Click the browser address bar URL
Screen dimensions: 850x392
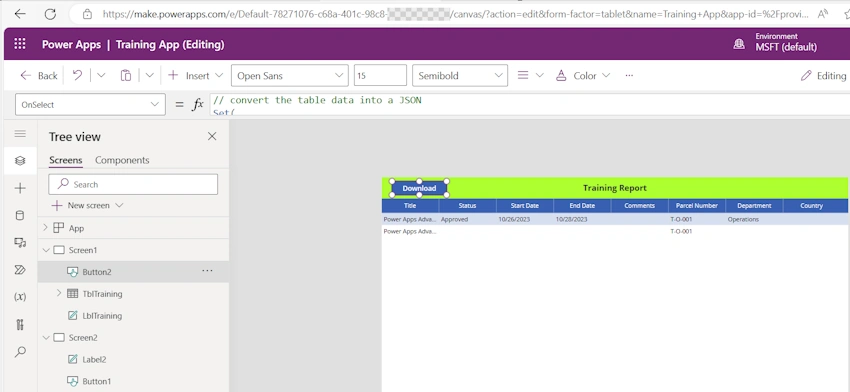click(x=454, y=14)
